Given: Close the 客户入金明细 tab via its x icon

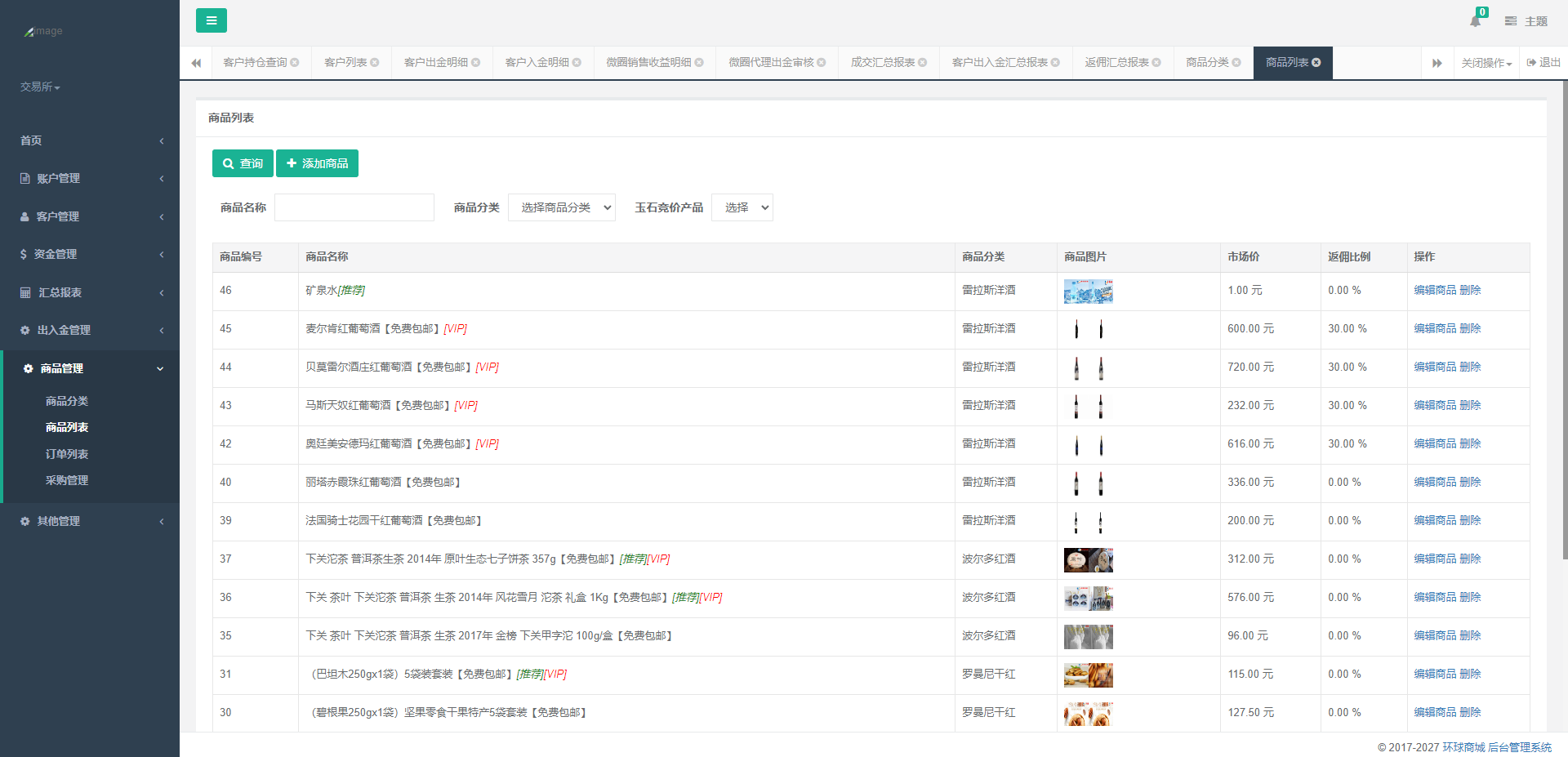Looking at the screenshot, I should [x=577, y=62].
